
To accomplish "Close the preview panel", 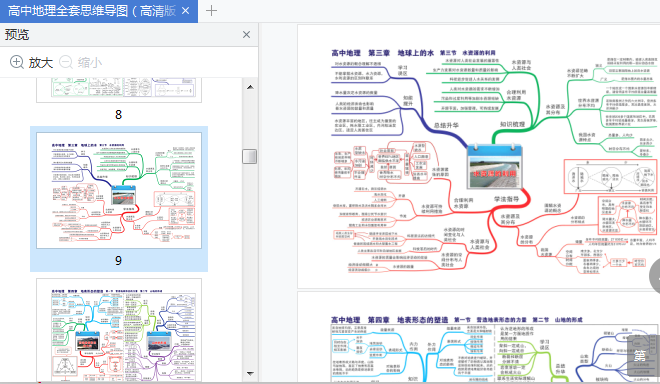I will [247, 35].
